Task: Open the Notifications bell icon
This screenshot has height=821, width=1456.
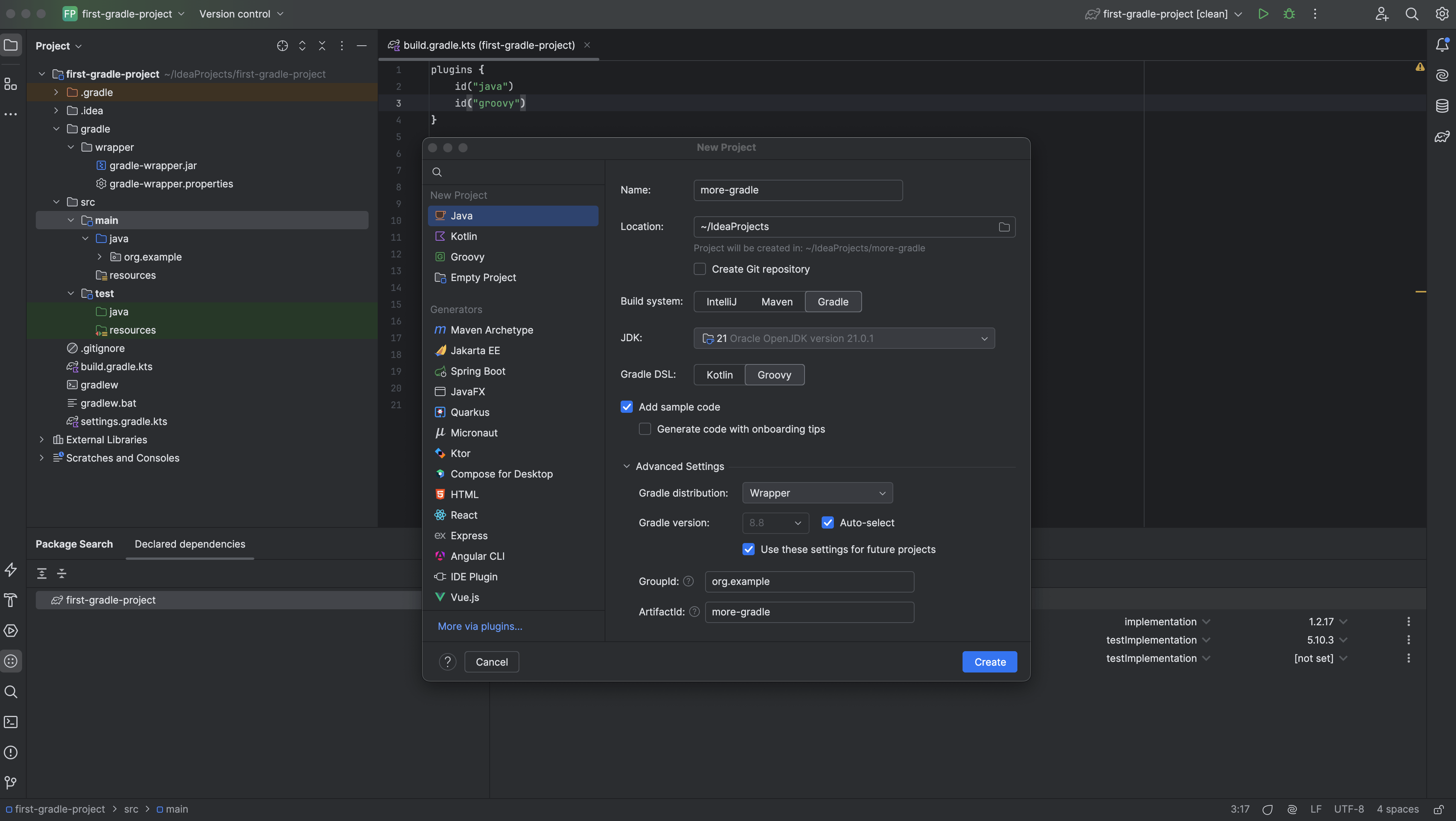Action: click(x=1442, y=45)
